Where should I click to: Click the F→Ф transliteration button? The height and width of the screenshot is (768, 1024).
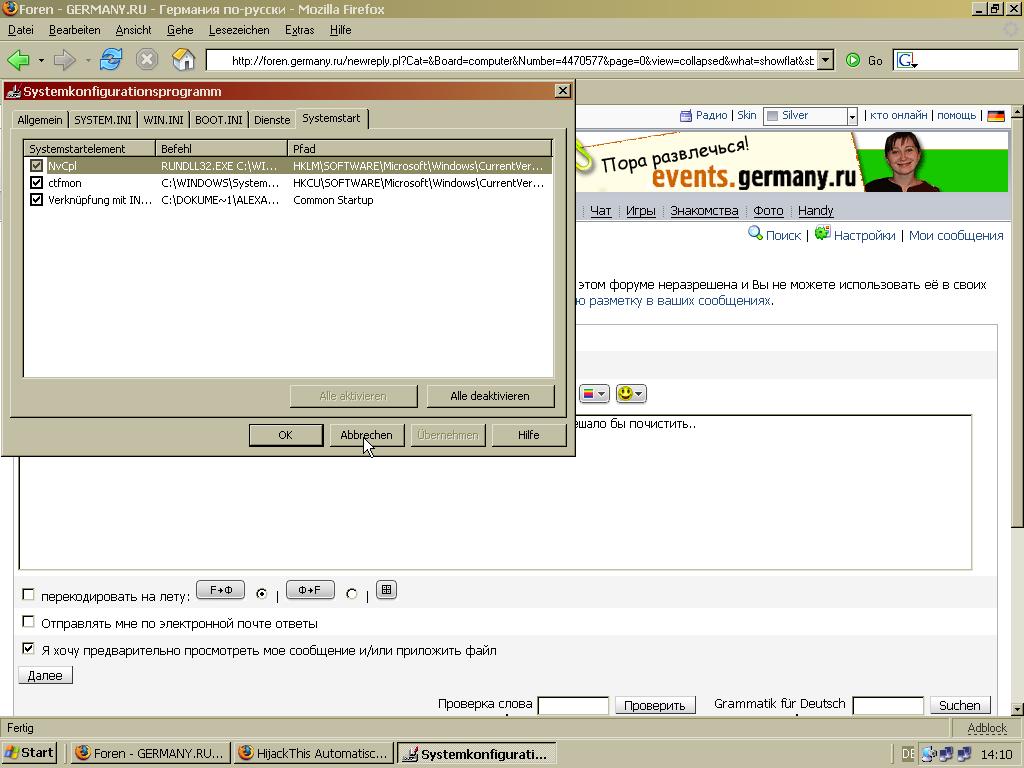pos(221,590)
